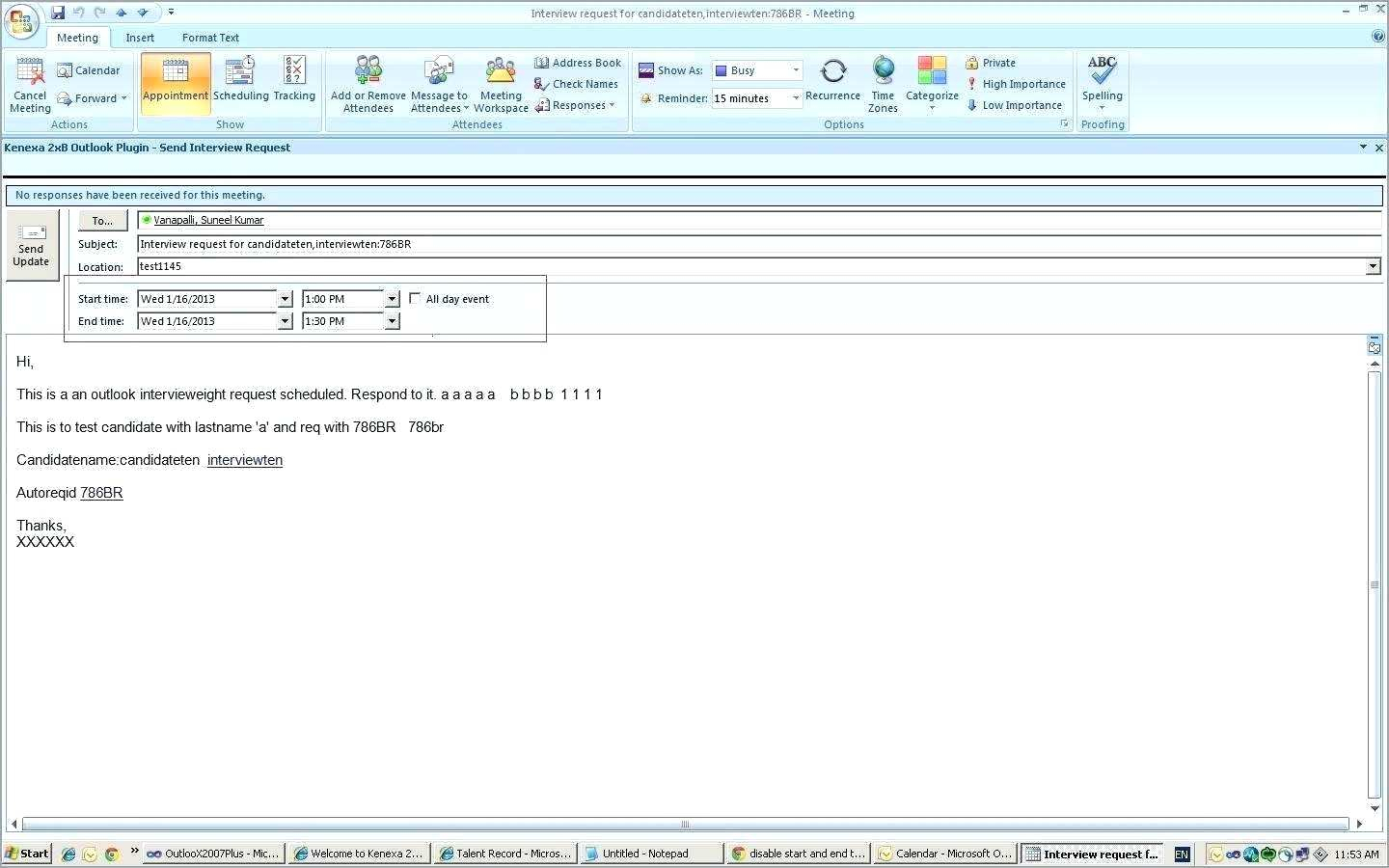The width and height of the screenshot is (1389, 868).
Task: Open Message to Attendees menu
Action: coord(439,85)
